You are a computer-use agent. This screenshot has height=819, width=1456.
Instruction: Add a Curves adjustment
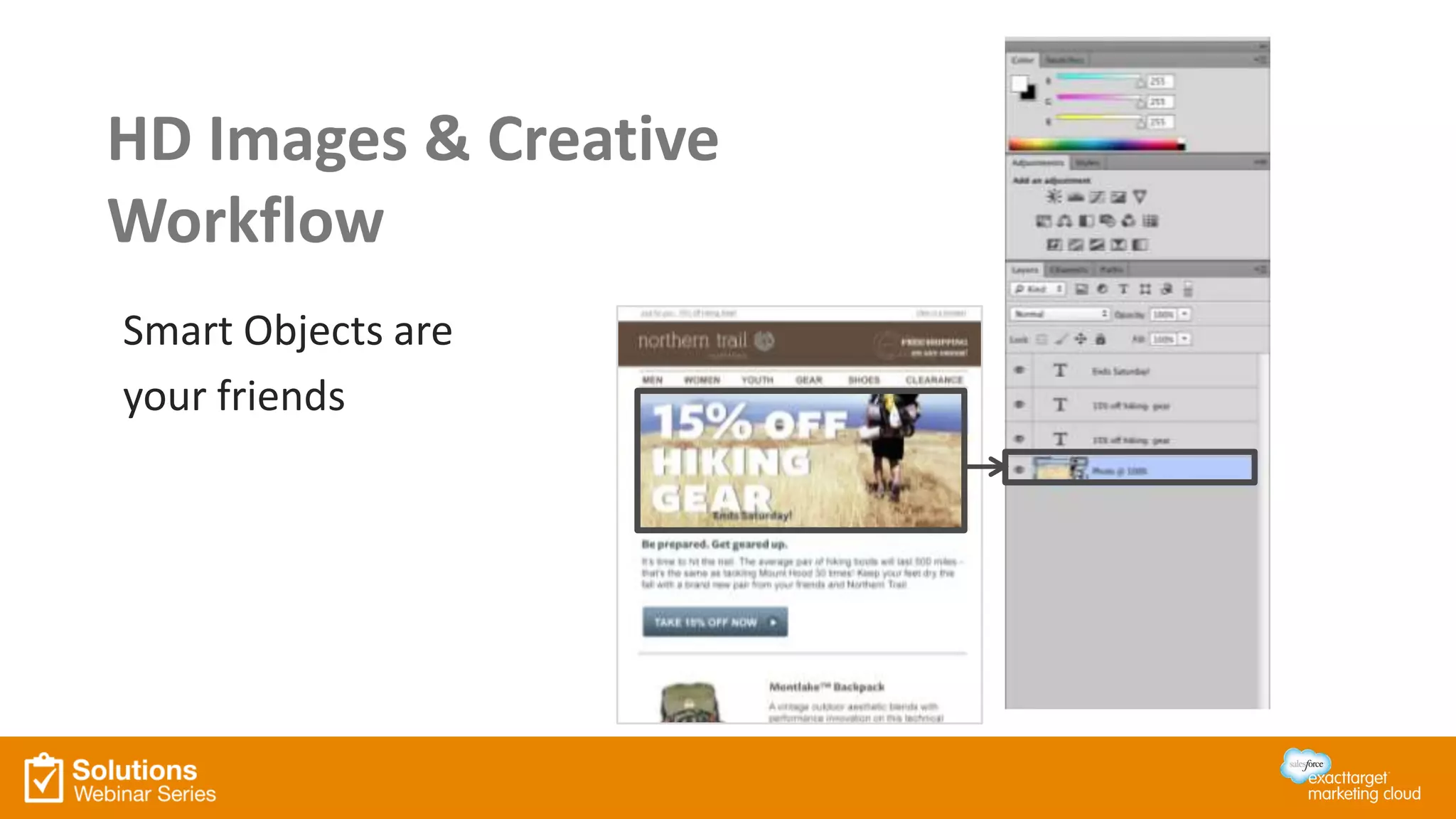click(x=1097, y=197)
